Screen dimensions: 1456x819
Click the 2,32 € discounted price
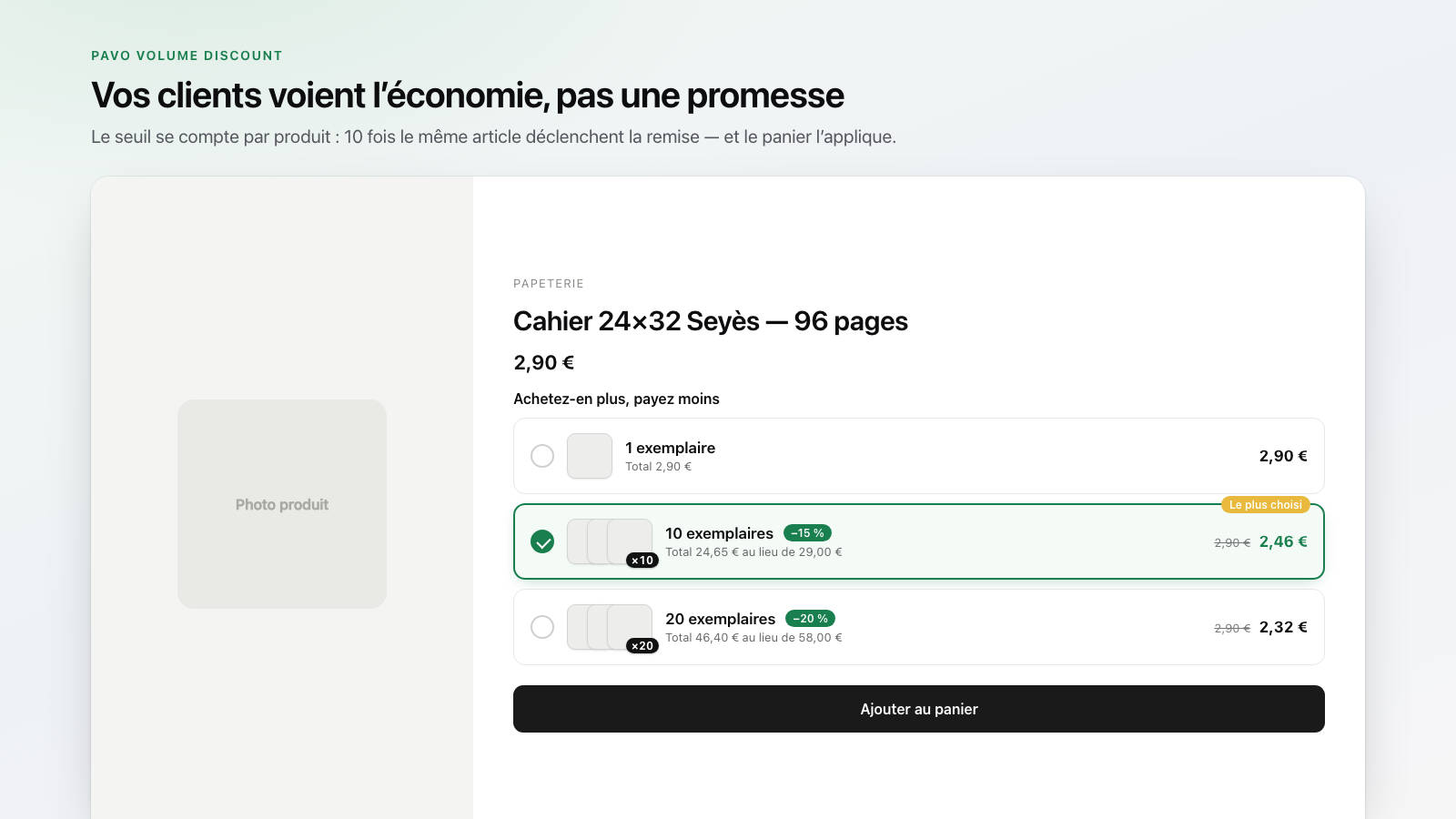[1283, 627]
